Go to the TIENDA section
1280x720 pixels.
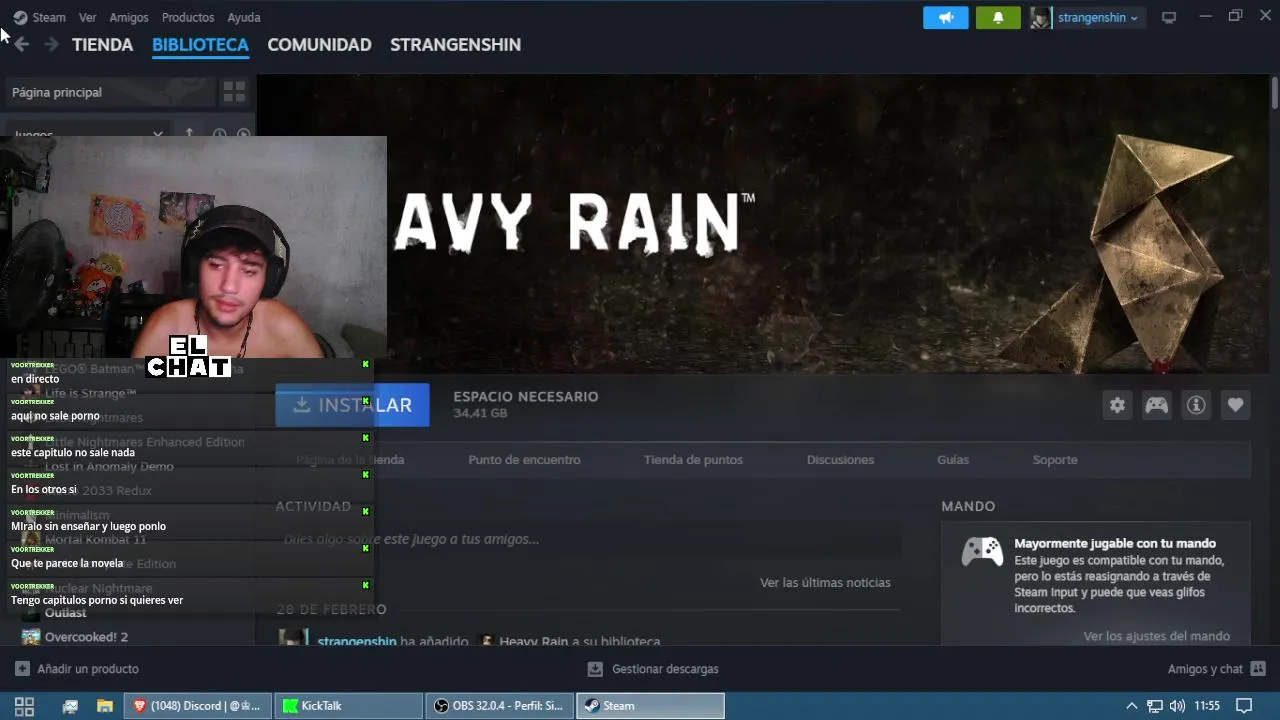click(x=102, y=45)
